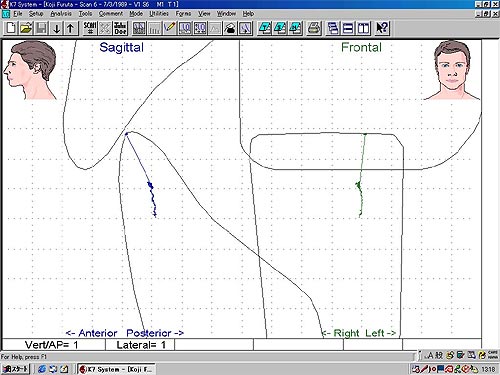Open the Help menu
500x375 pixels.
tap(248, 14)
